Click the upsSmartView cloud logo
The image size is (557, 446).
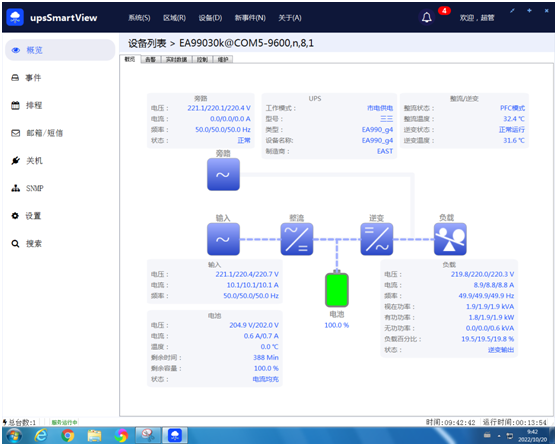point(15,17)
